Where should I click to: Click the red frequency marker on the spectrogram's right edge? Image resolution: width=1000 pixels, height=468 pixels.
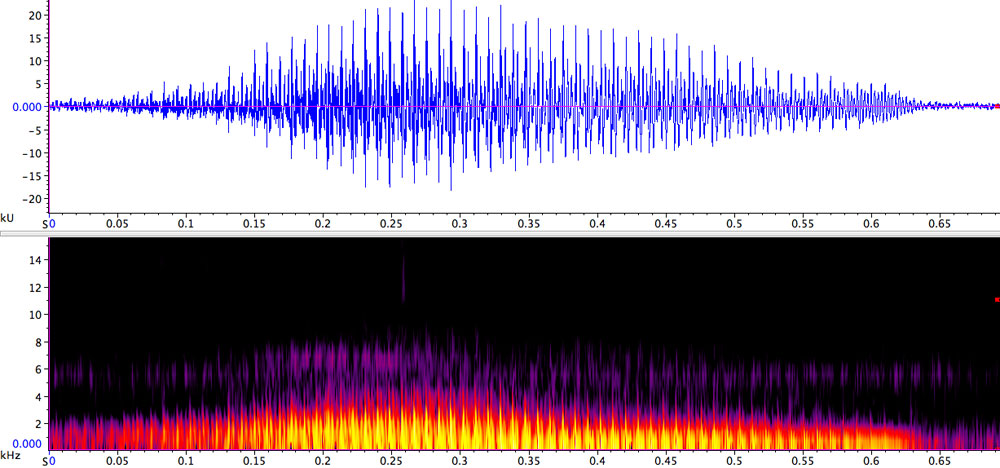coord(996,299)
